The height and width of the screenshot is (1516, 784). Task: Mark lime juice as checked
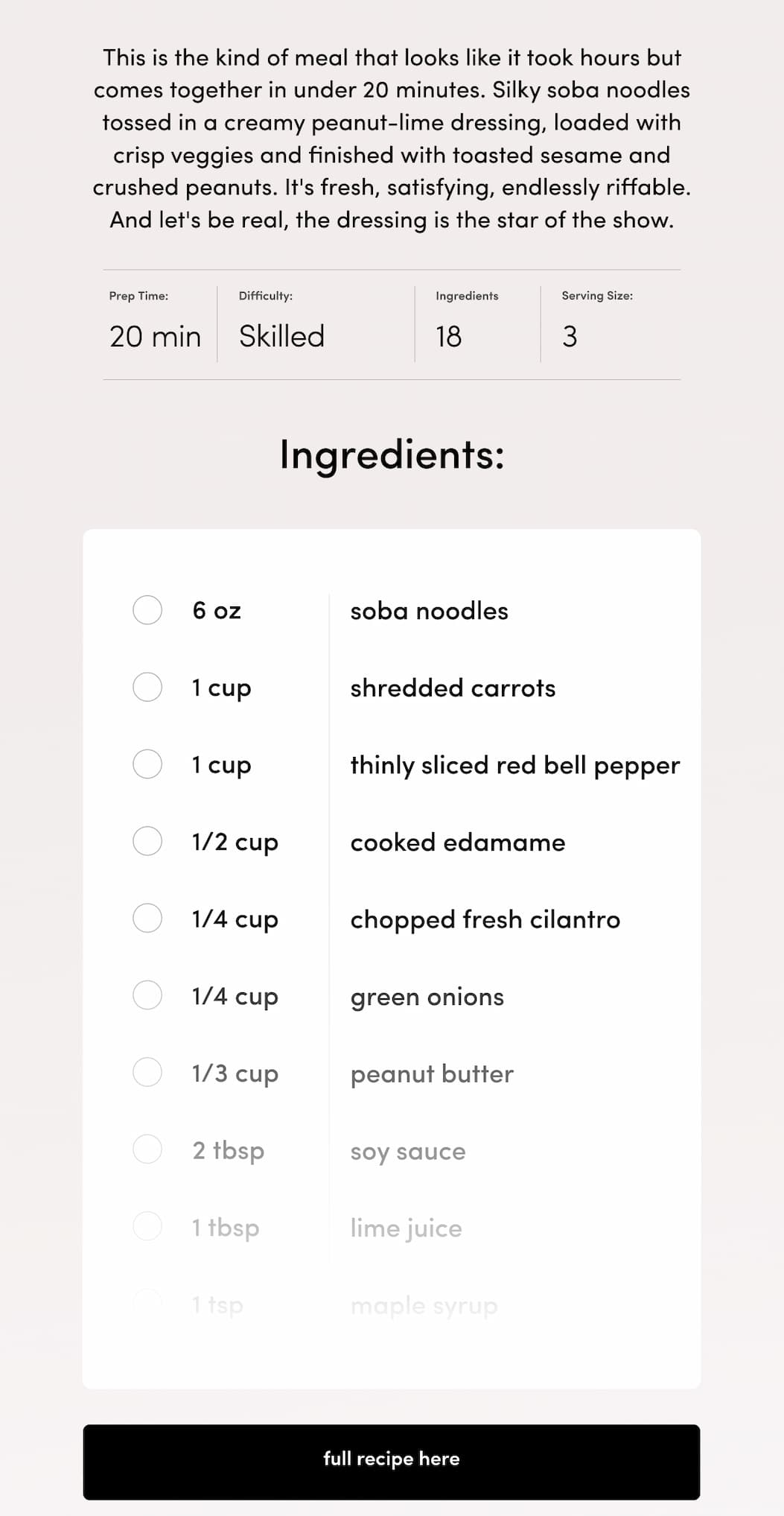coord(147,1227)
